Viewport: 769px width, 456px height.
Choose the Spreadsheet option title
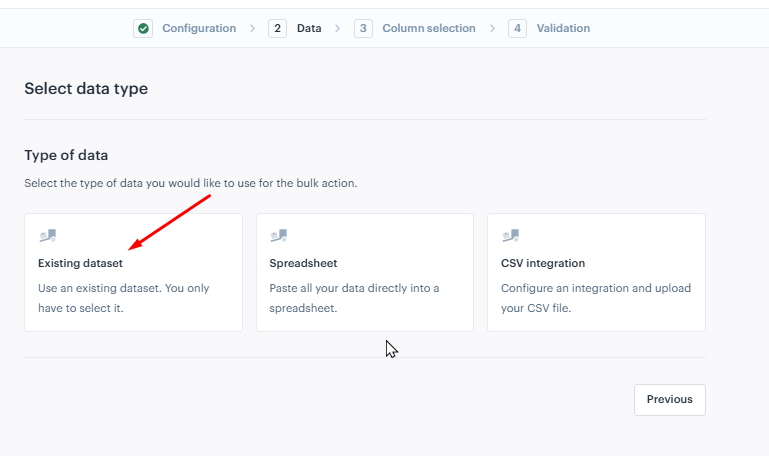(x=303, y=263)
